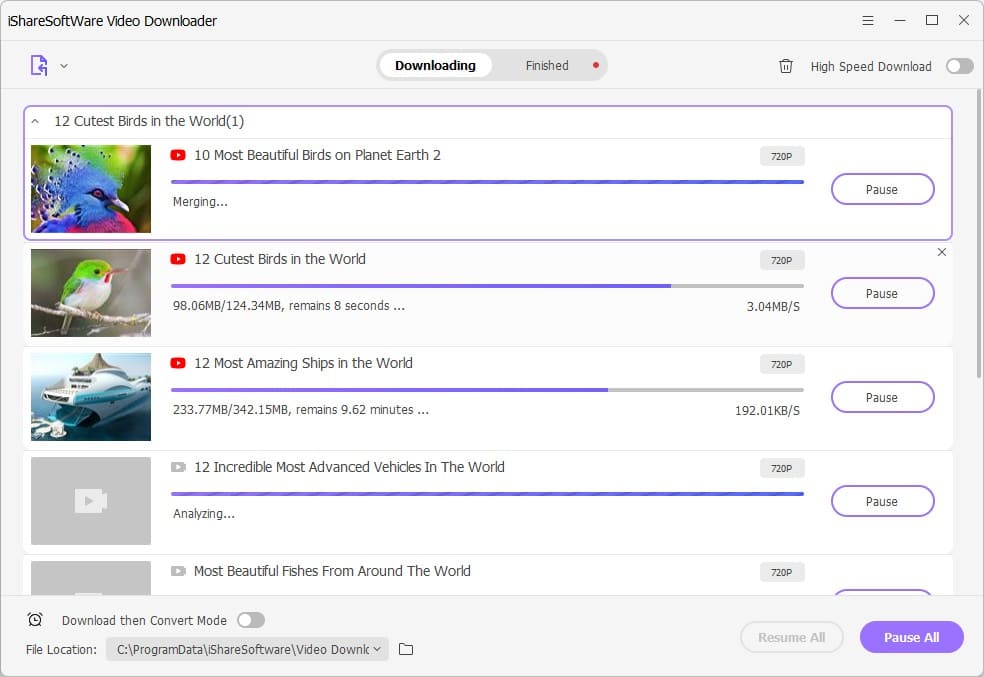Screen dimensions: 984x677
Task: Open the scheduler alarm clock icon
Action: tap(35, 620)
